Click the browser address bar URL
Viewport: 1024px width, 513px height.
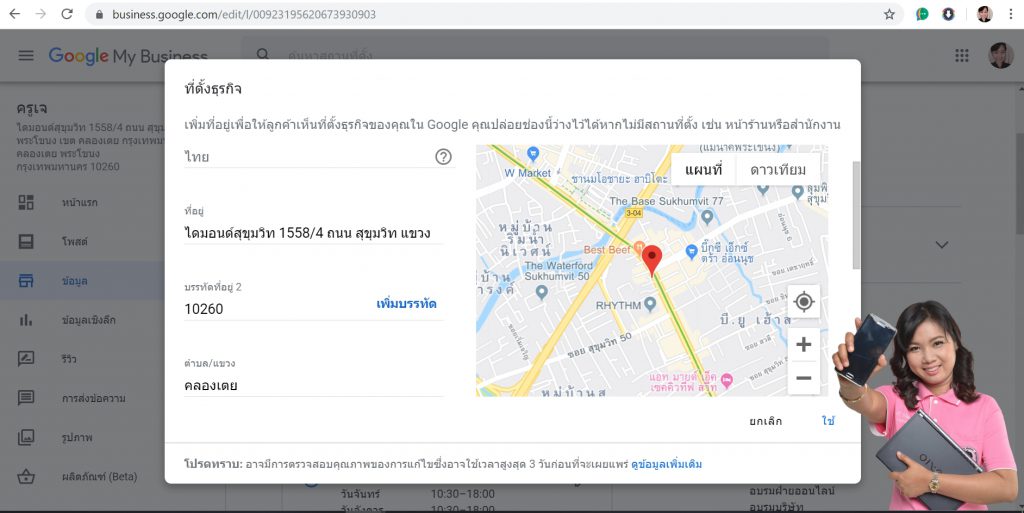click(x=244, y=14)
